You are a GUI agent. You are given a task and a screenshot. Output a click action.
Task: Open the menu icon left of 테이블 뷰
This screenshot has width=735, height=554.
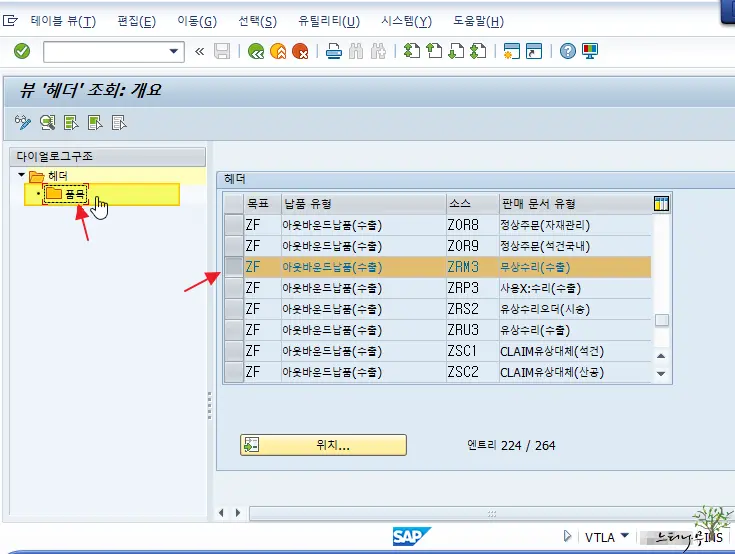(10, 21)
